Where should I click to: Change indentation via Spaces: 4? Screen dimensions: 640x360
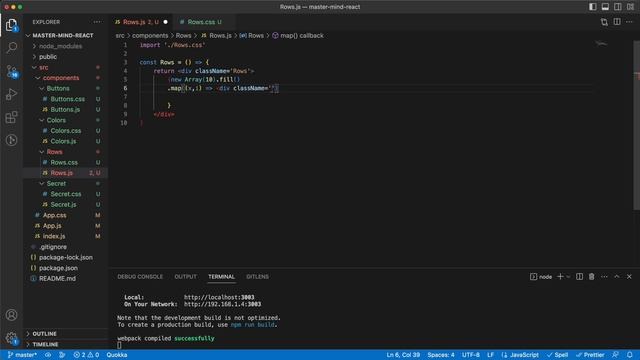pyautogui.click(x=441, y=355)
